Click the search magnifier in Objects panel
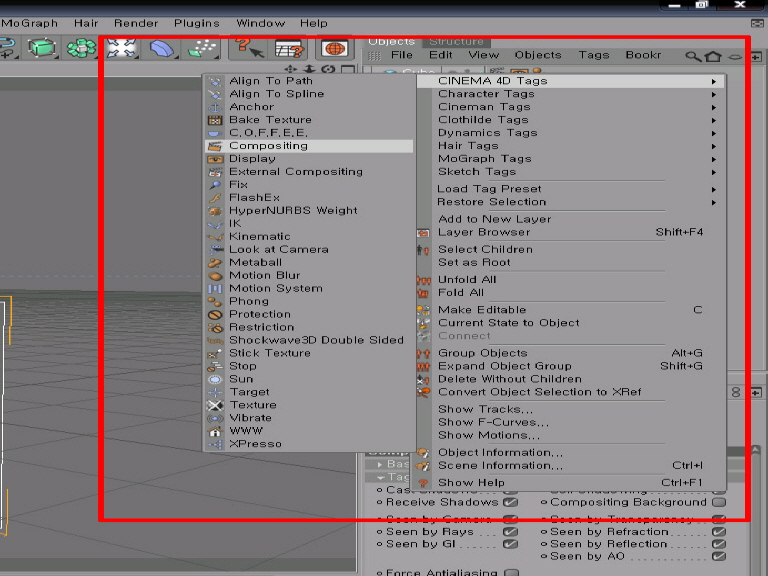Image resolution: width=768 pixels, height=576 pixels. pos(693,56)
